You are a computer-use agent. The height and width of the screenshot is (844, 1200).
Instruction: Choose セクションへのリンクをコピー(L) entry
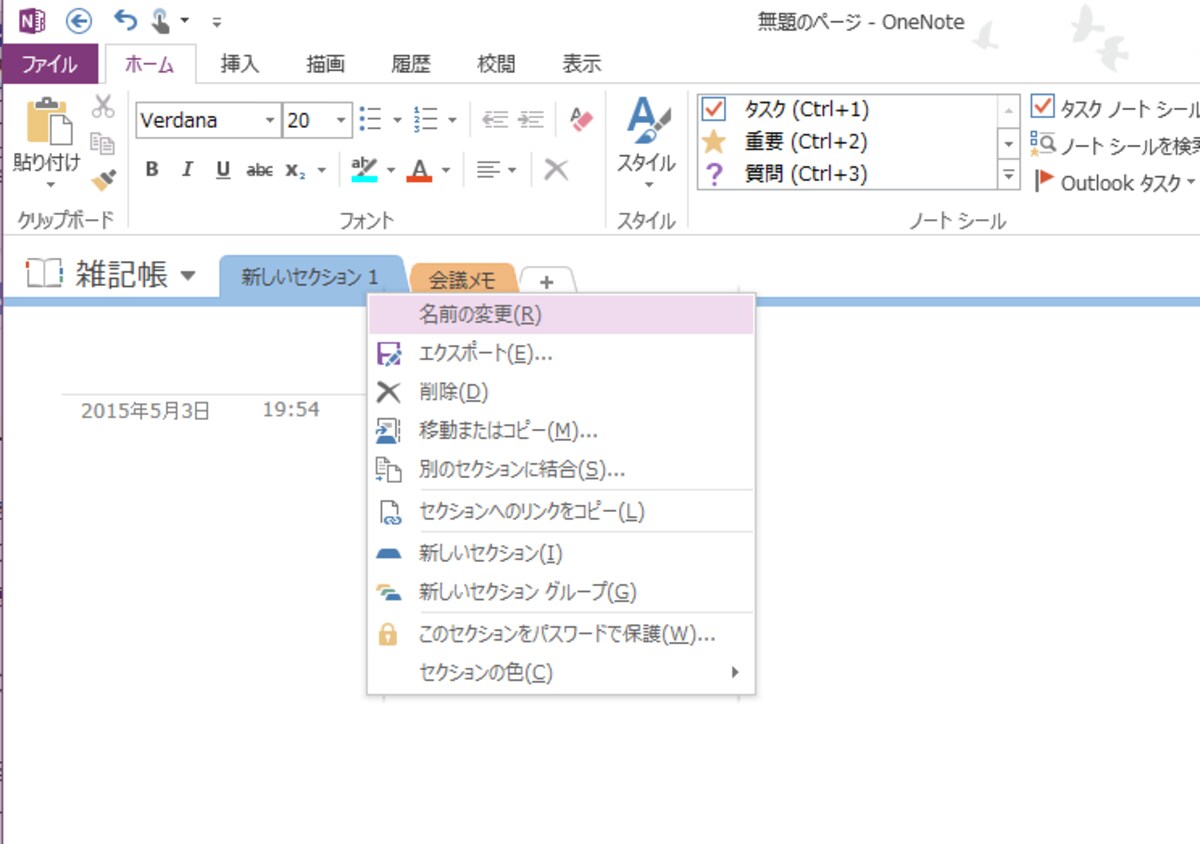click(x=561, y=512)
